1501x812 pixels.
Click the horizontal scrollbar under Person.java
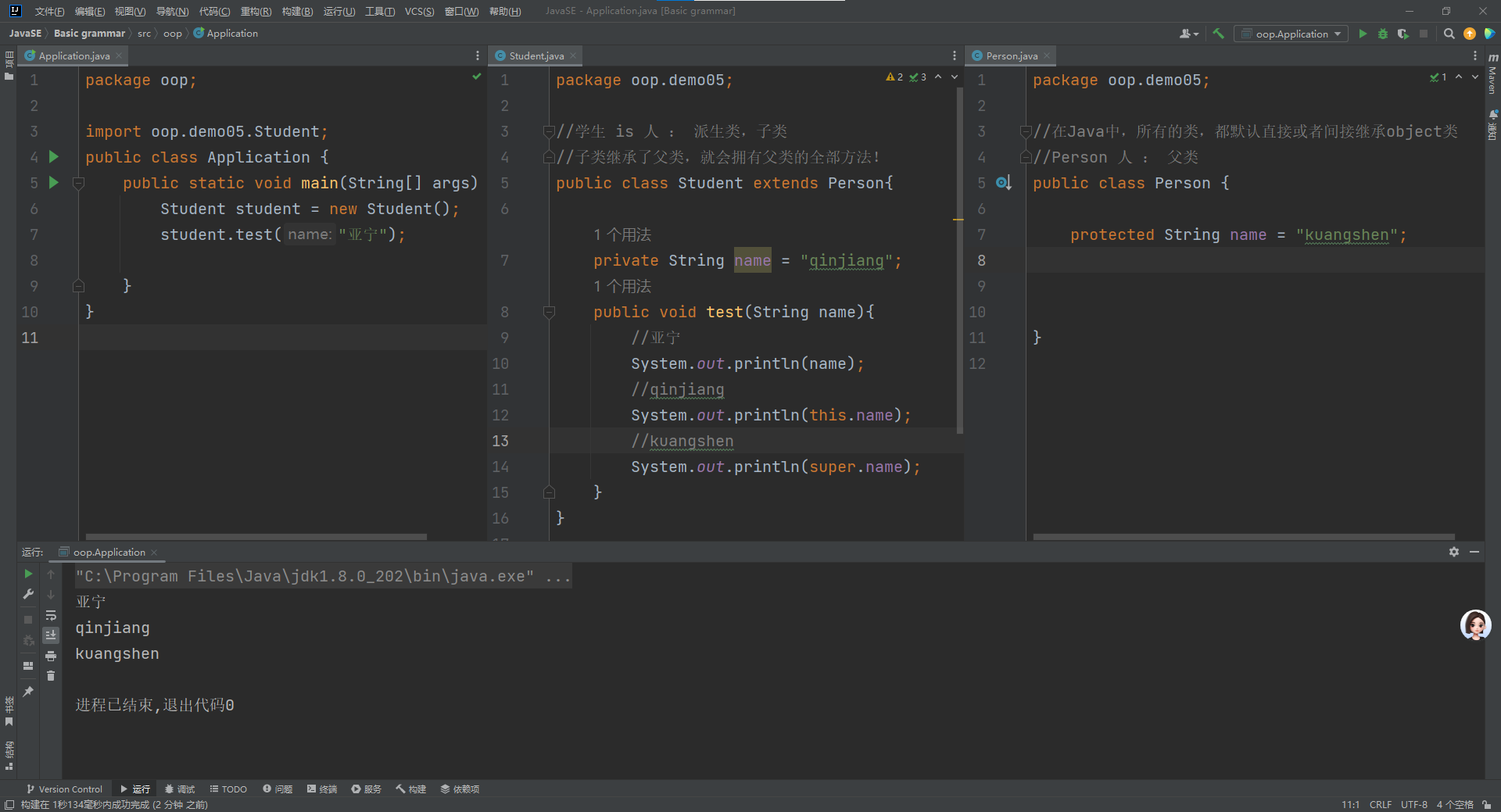[x=1243, y=537]
